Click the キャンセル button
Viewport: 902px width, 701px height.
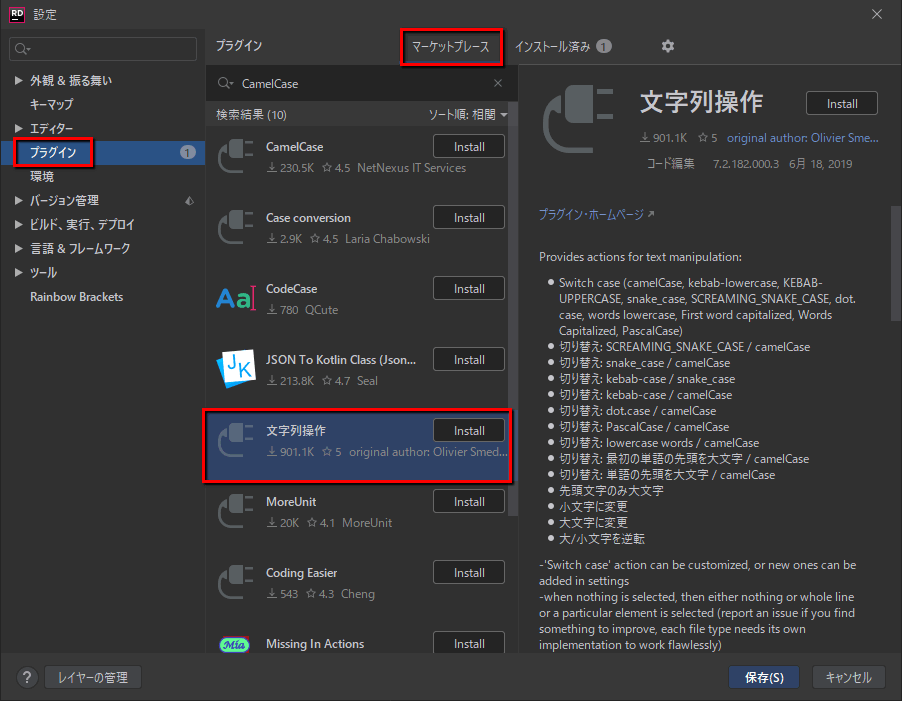point(849,677)
